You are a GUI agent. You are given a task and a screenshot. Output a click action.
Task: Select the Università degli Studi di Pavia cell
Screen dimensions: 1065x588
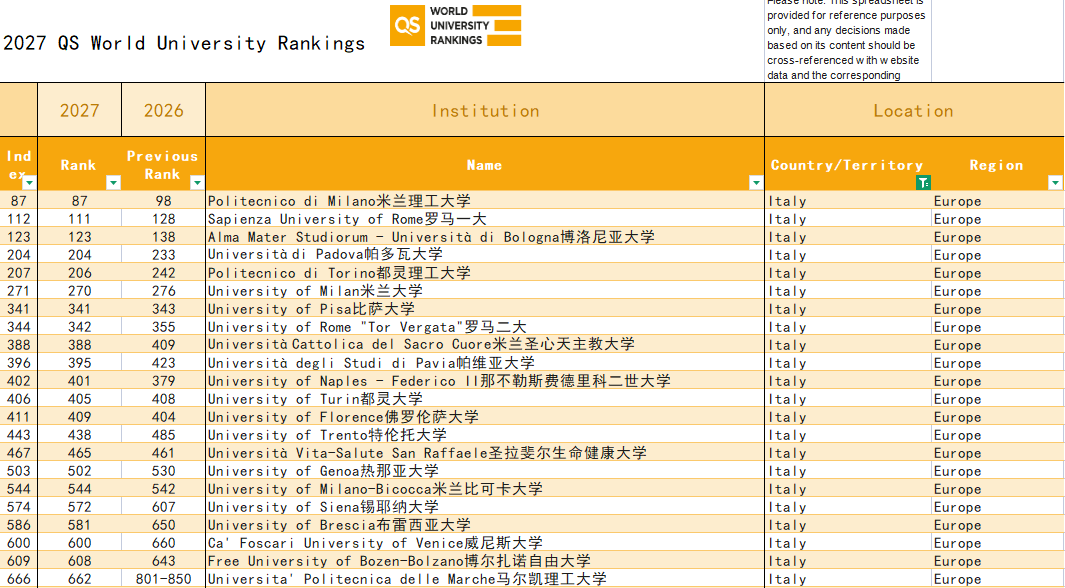(x=485, y=363)
